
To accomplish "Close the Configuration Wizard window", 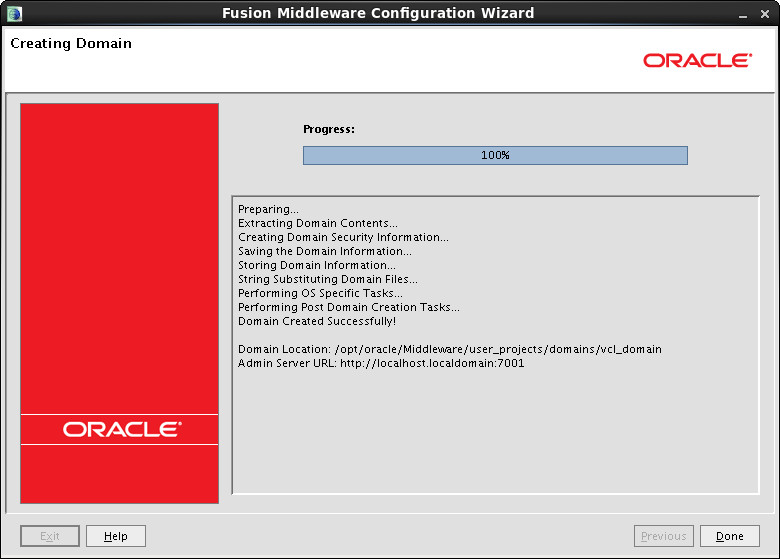I will point(765,14).
